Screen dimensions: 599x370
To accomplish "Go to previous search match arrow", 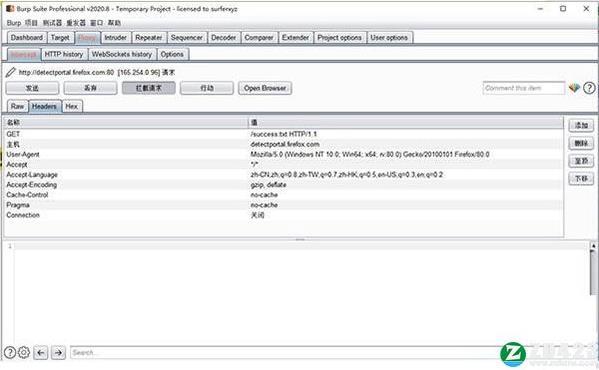I will pos(41,352).
